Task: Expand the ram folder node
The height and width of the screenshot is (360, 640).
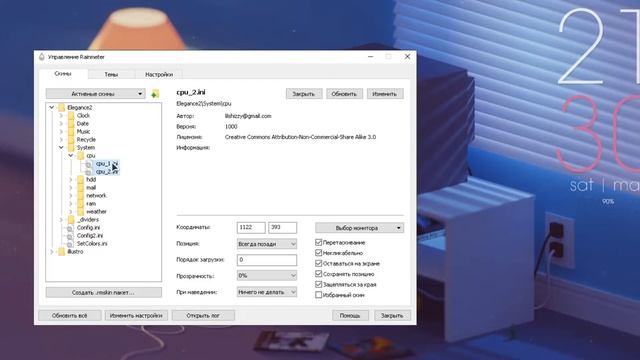Action: (71, 204)
